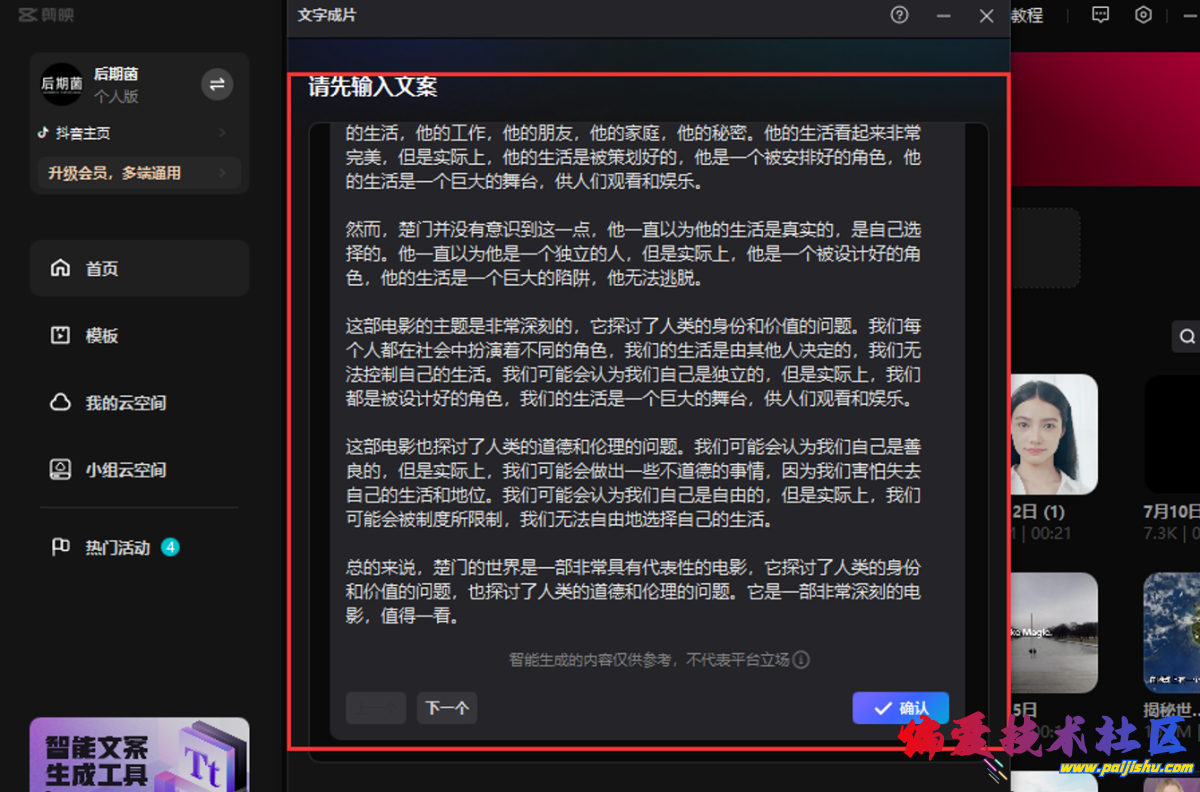Image resolution: width=1200 pixels, height=792 pixels.
Task: Open the 教程 tutorial menu item
Action: pyautogui.click(x=1026, y=15)
